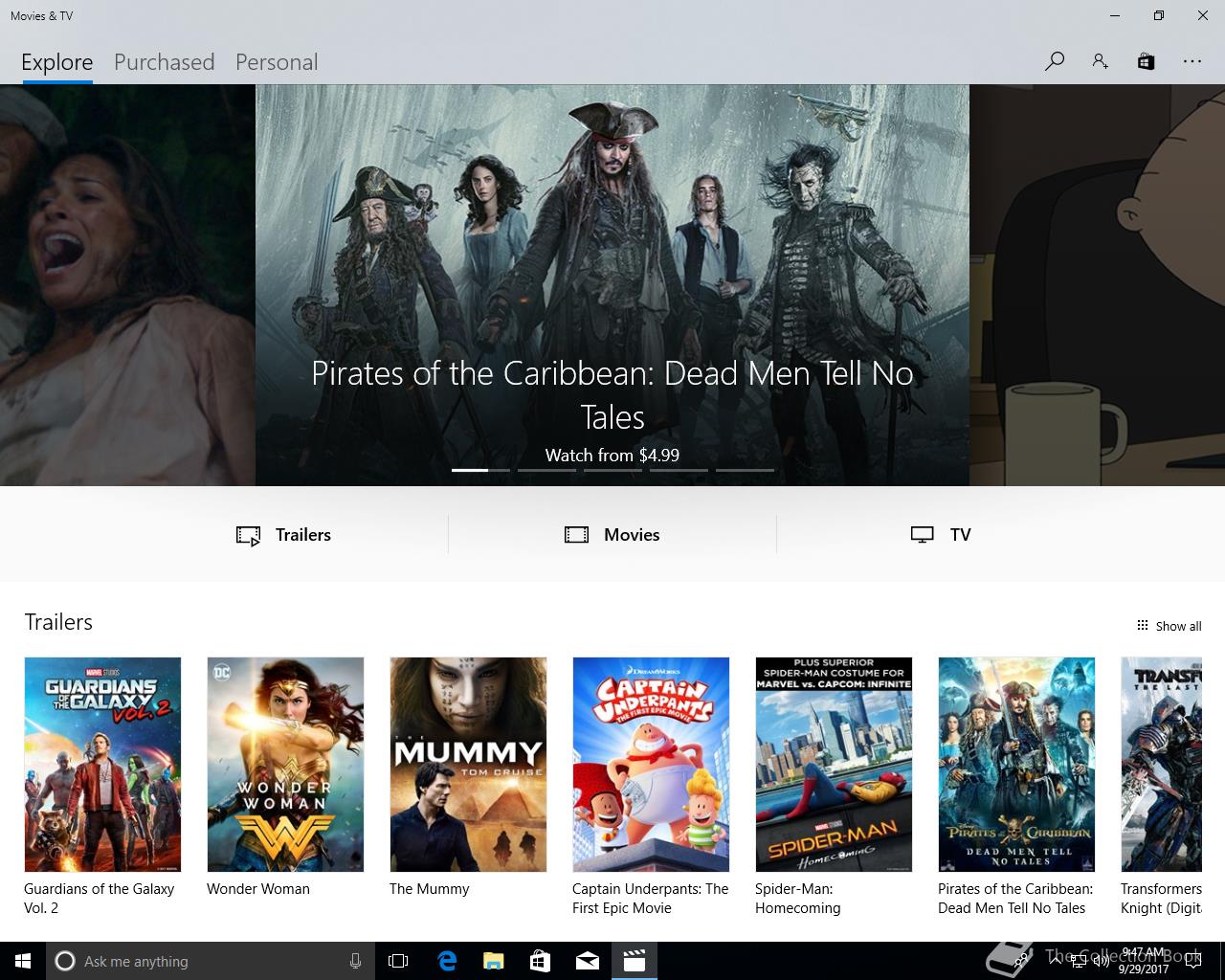Click 'Spider-Man: Homecoming' title text
Image resolution: width=1225 pixels, height=980 pixels.
point(797,899)
